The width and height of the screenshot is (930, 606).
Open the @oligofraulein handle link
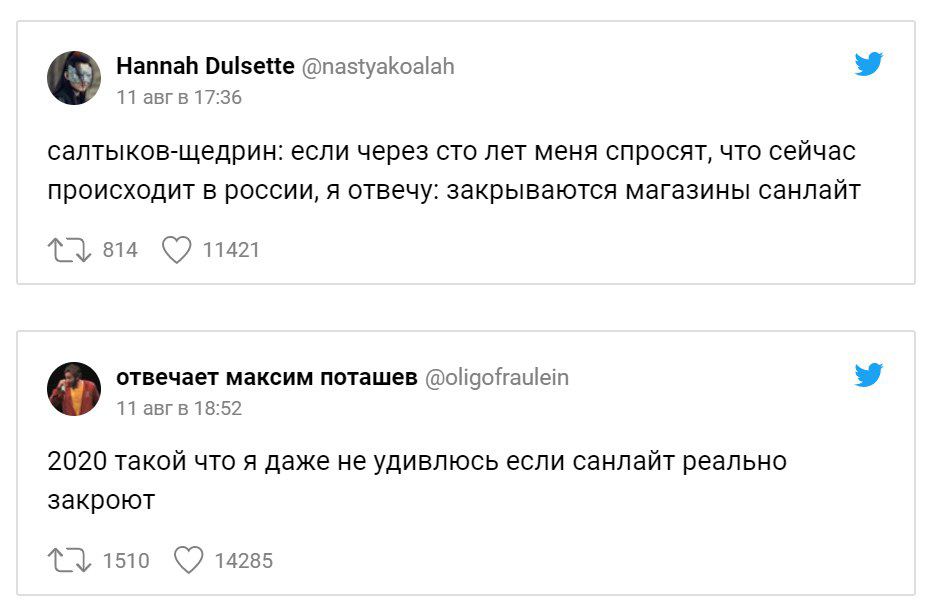[497, 377]
